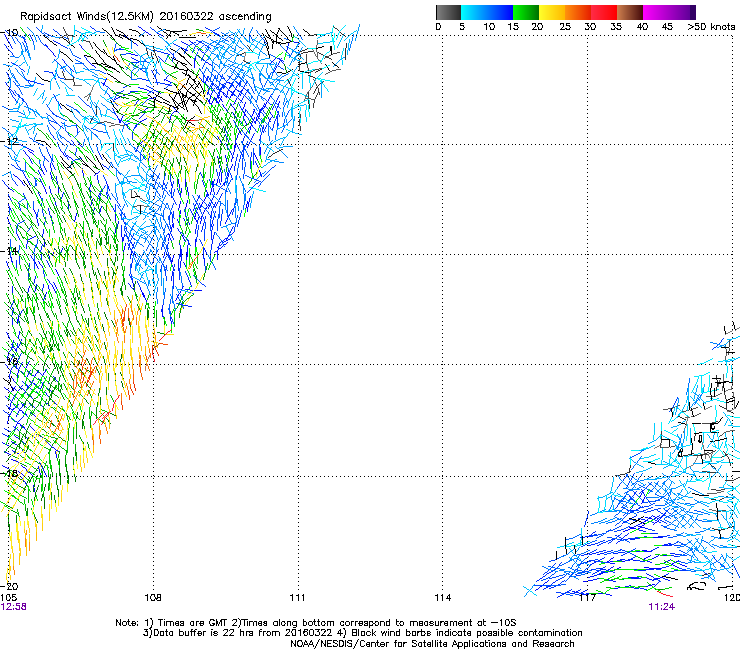Select the gray 0-5 knots legend swatch
Viewport: 740px width, 650px height.
click(448, 12)
